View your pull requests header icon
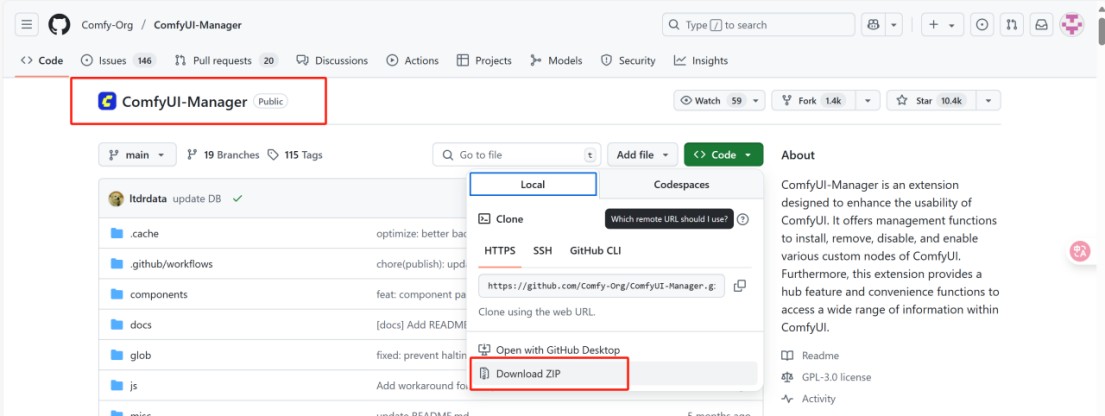 pos(1011,25)
